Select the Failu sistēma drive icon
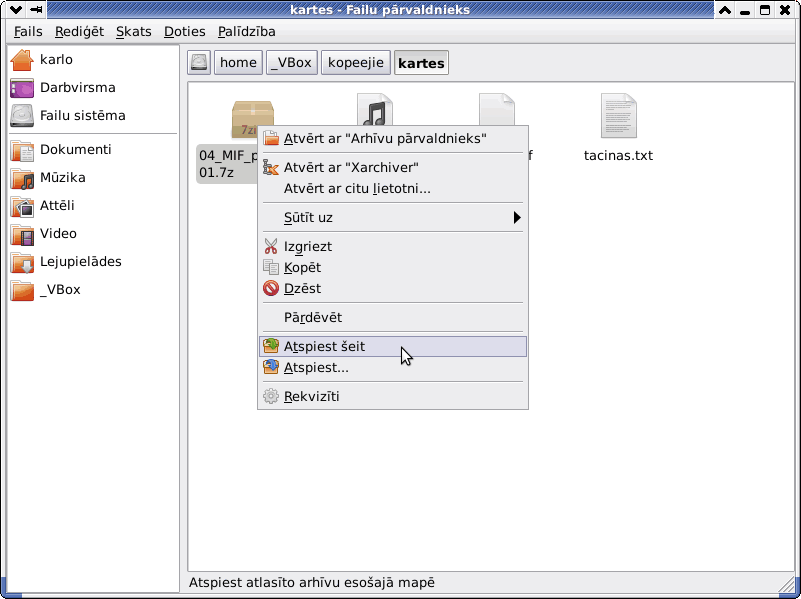Viewport: 801px width, 599px height. click(x=22, y=116)
